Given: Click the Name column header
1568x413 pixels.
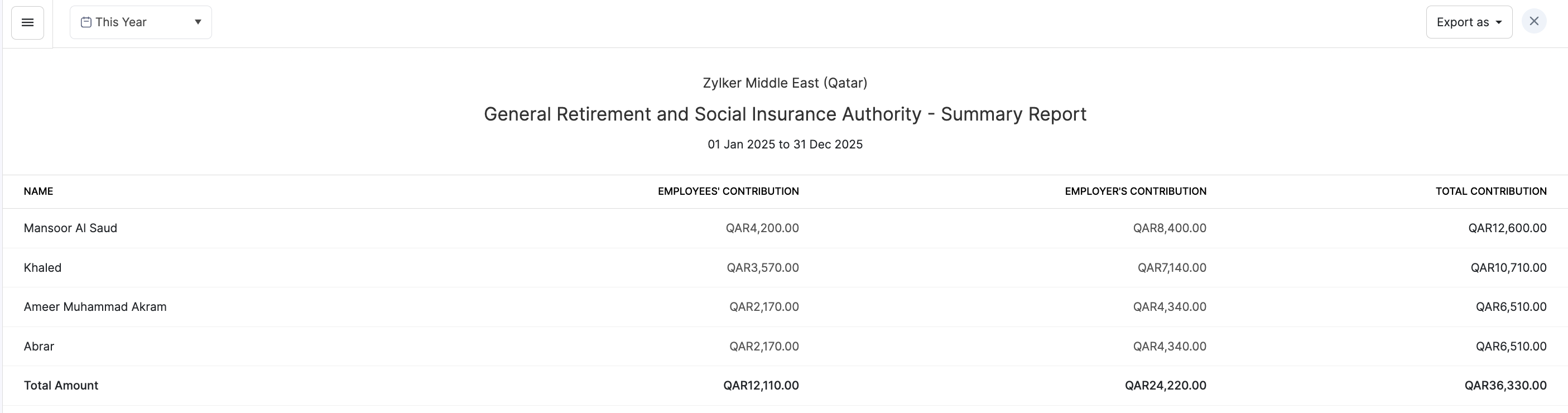Looking at the screenshot, I should tap(39, 191).
